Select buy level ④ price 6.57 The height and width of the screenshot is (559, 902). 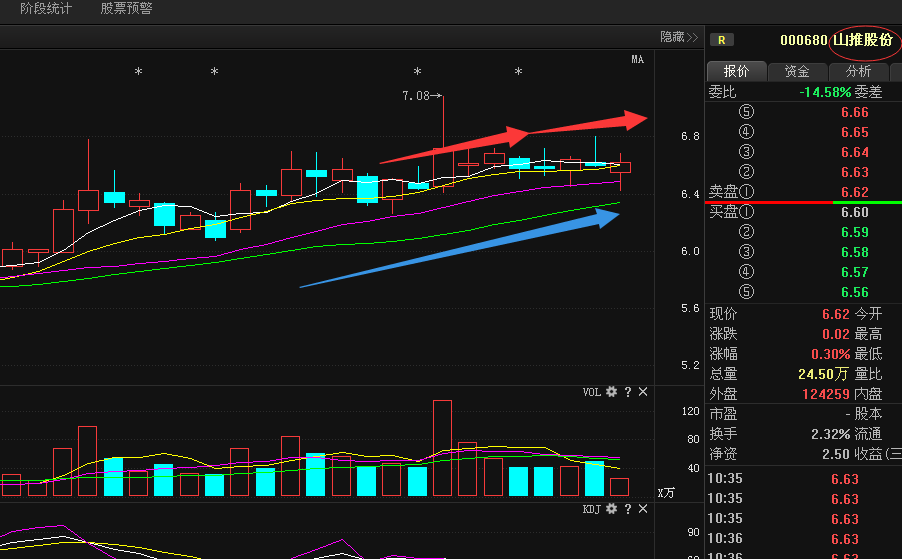pos(855,272)
